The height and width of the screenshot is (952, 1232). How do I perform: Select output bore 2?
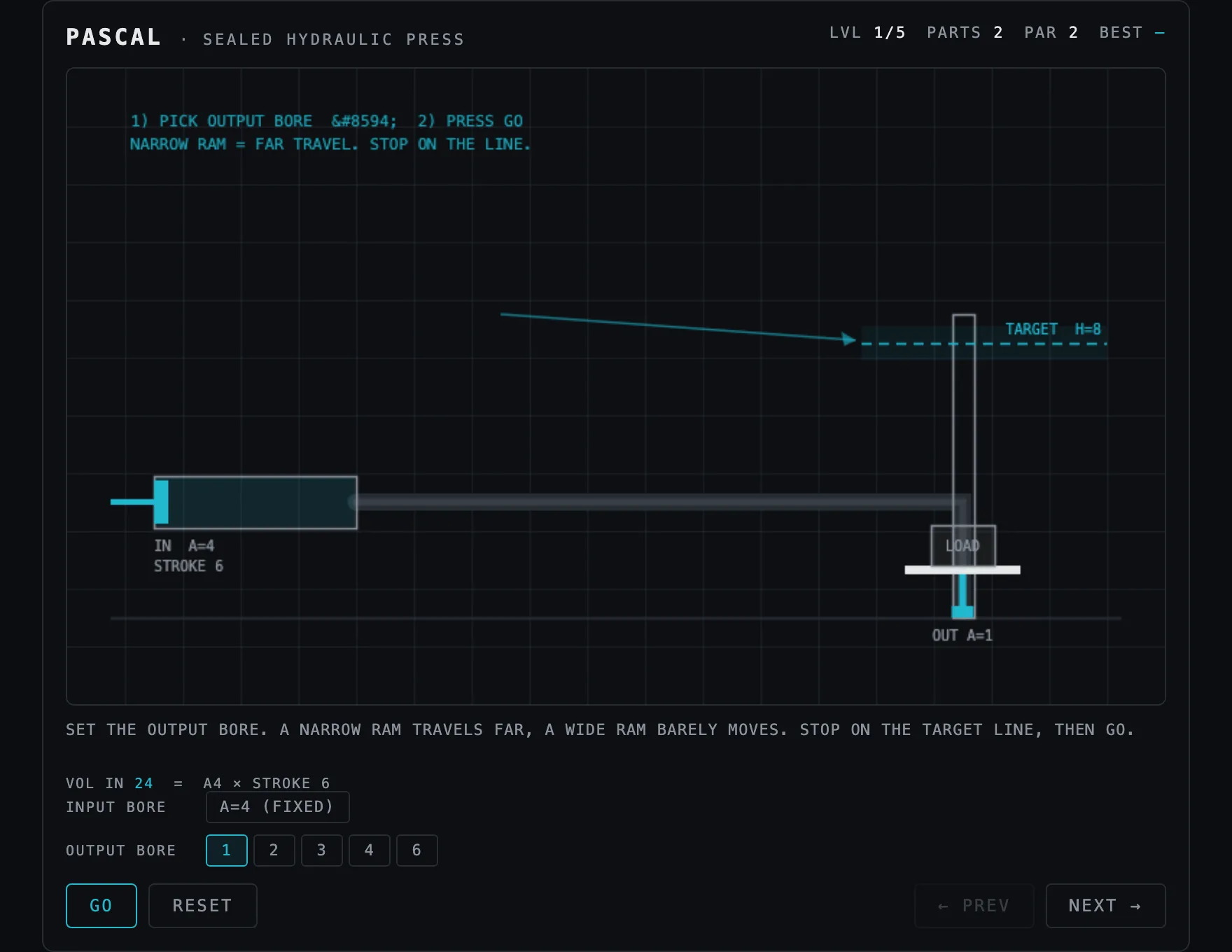[274, 850]
